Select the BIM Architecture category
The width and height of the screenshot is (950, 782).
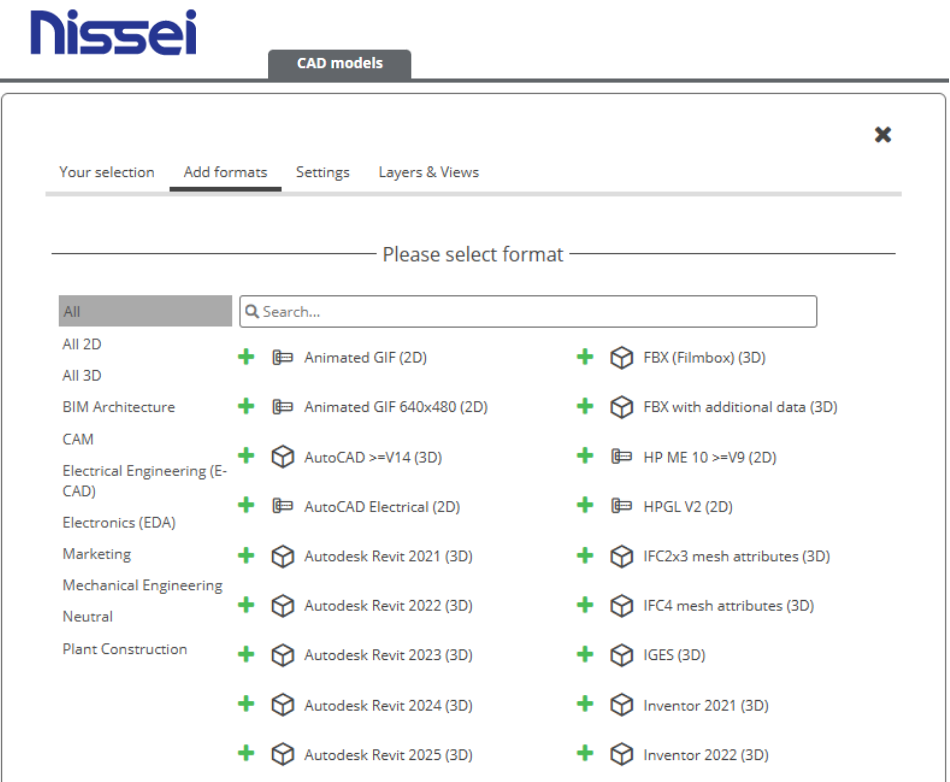point(120,407)
